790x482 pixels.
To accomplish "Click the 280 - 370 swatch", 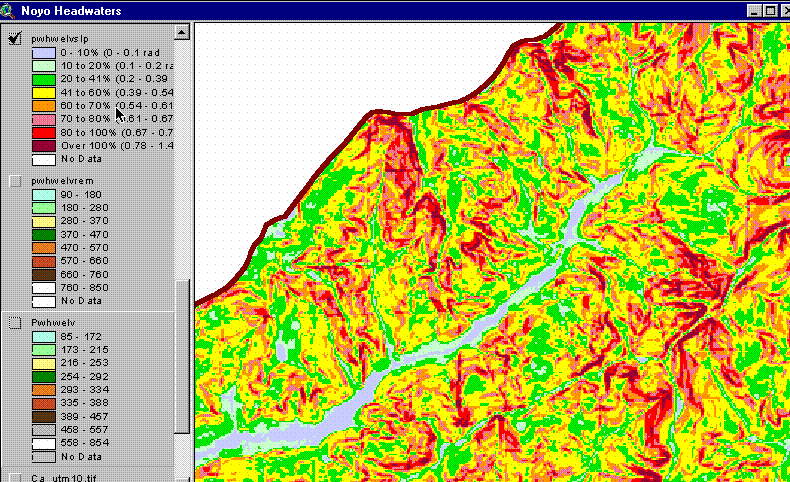I will pyautogui.click(x=44, y=221).
